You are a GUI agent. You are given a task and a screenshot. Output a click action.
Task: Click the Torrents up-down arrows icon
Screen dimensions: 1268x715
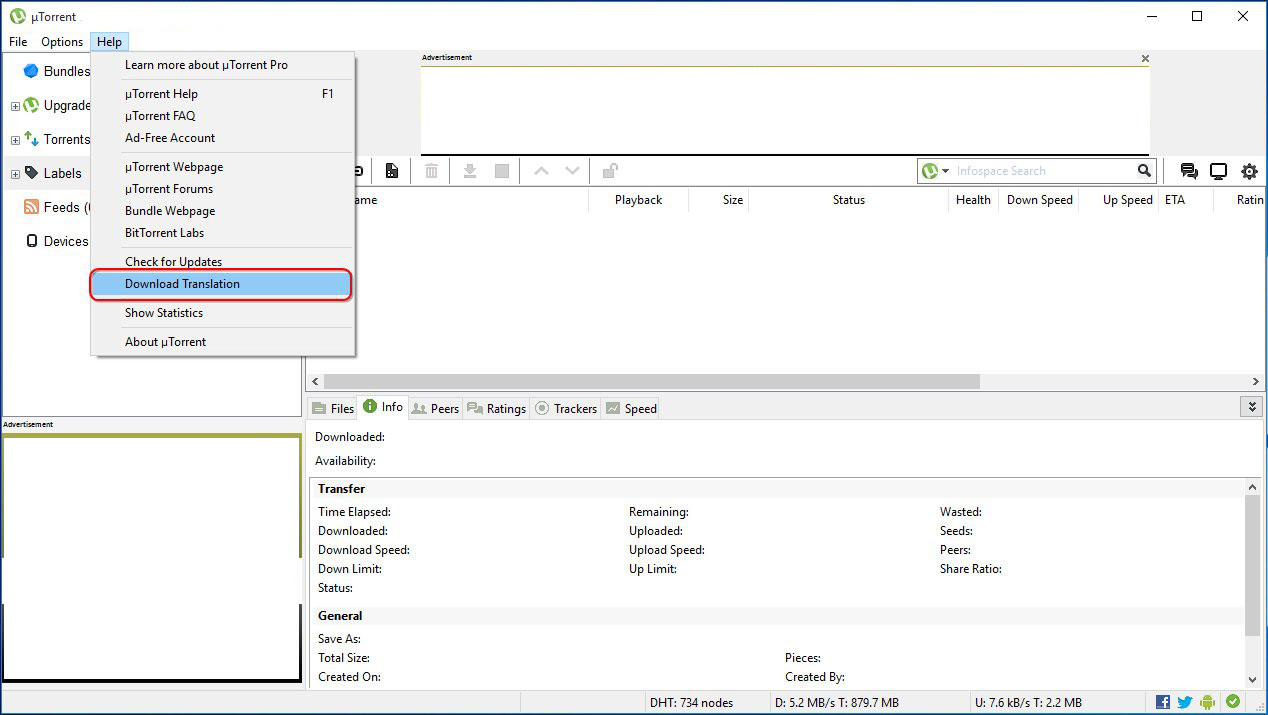point(31,139)
